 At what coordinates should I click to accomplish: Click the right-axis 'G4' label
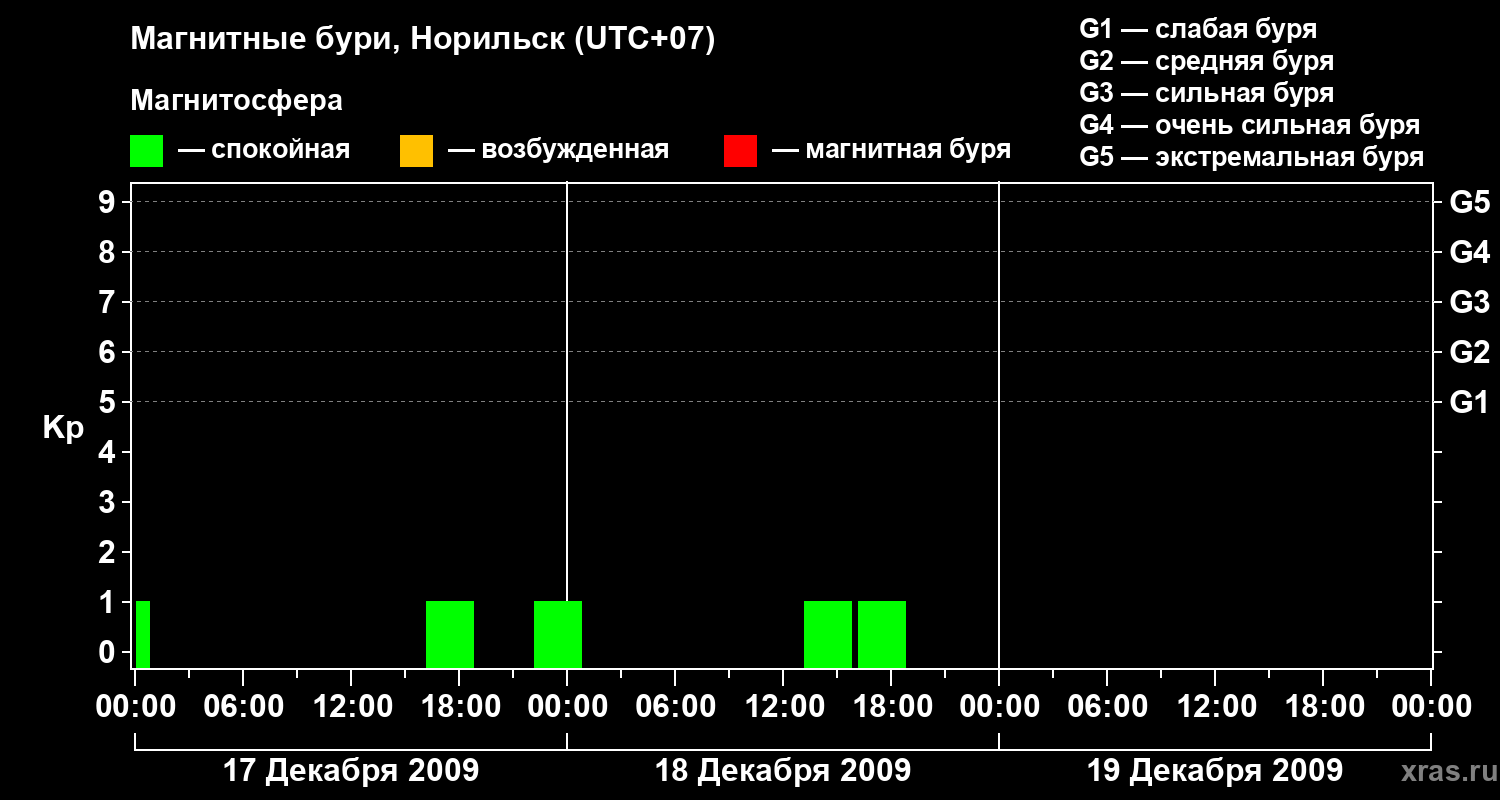[1470, 252]
